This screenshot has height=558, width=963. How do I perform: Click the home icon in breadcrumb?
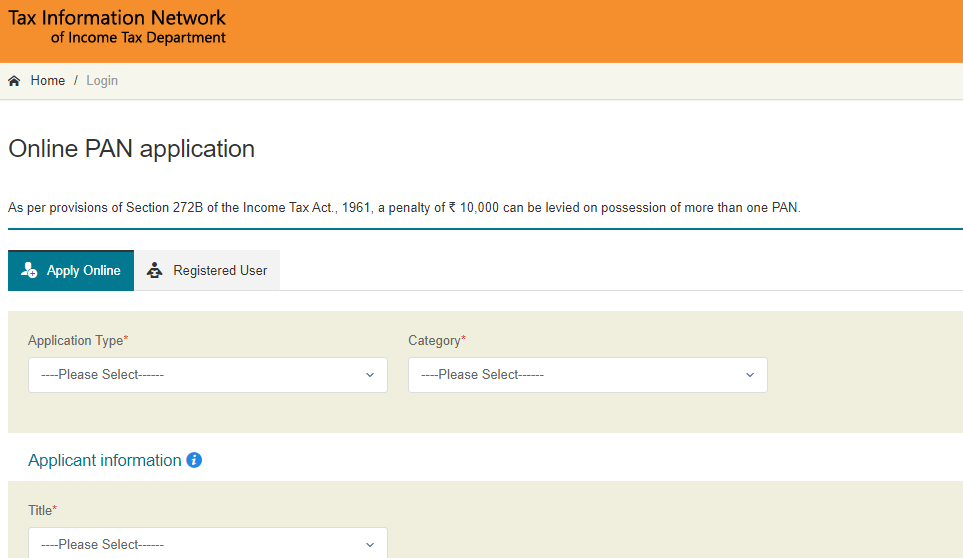14,81
